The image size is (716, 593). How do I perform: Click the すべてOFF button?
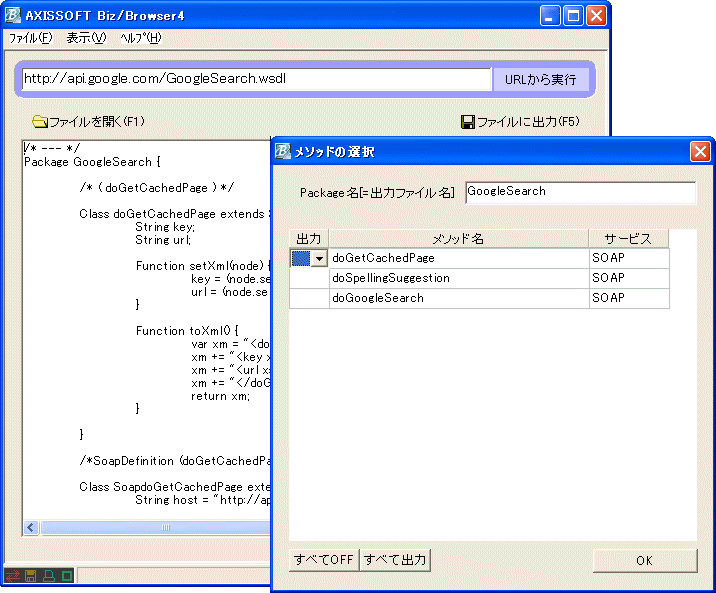324,560
